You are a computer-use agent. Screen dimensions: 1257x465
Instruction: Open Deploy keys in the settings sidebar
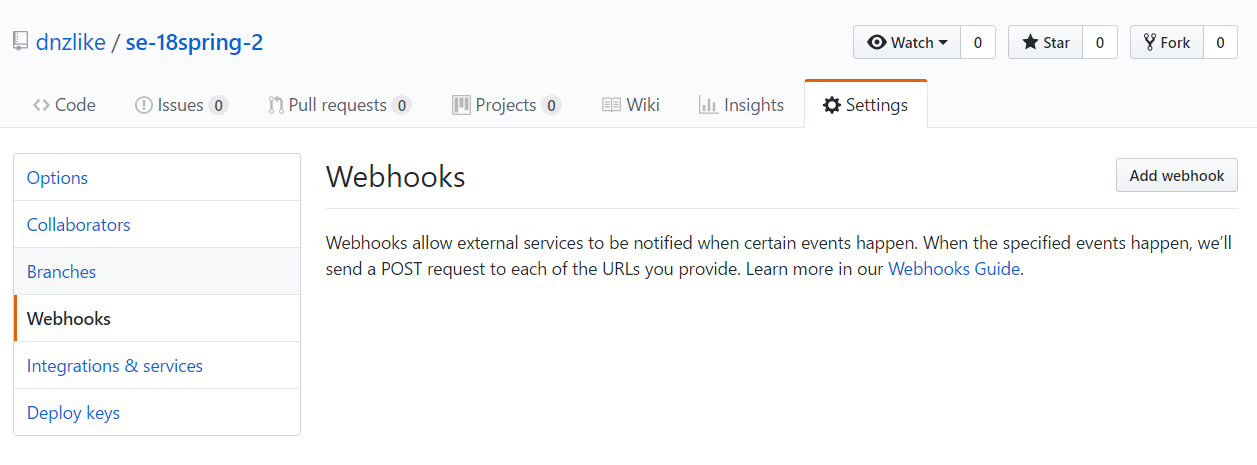click(157, 412)
